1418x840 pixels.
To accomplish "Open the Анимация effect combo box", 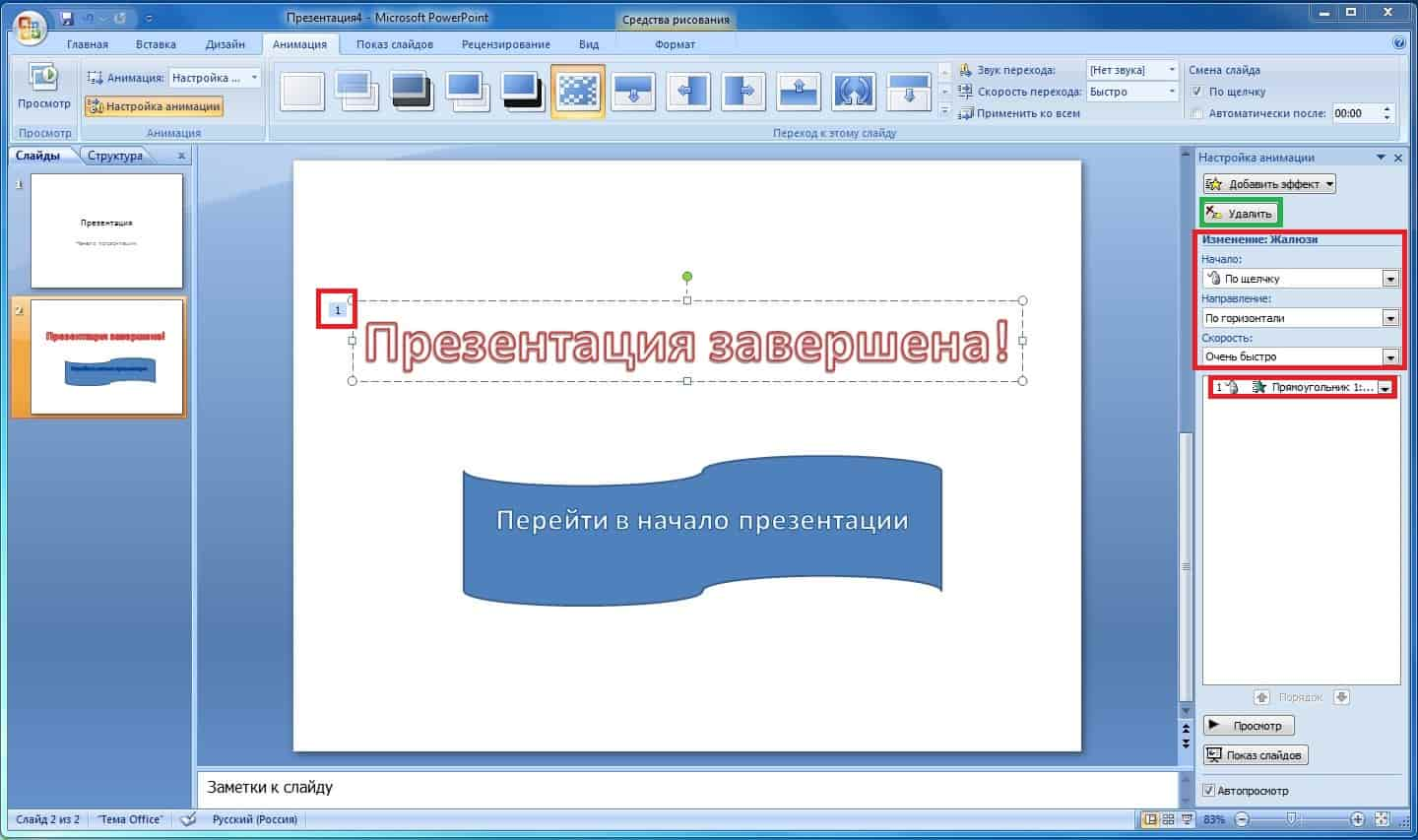I will [215, 78].
